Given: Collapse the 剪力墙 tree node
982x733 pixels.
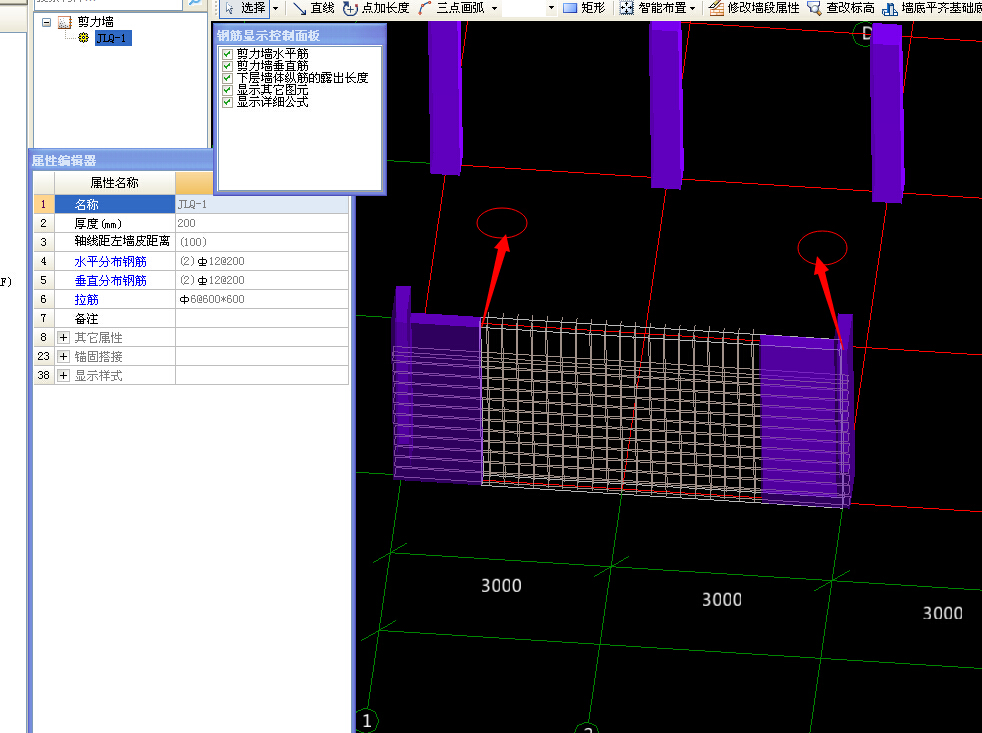Looking at the screenshot, I should (x=46, y=22).
